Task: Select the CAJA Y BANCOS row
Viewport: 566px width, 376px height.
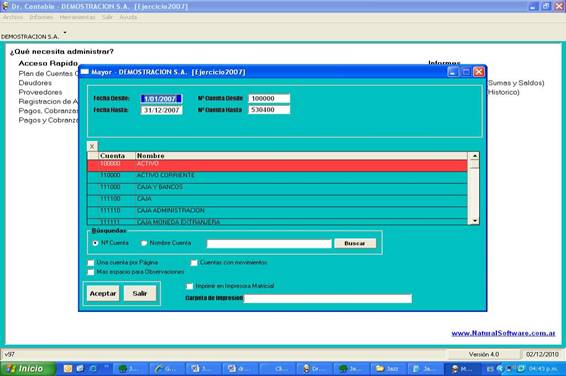Action: point(277,189)
